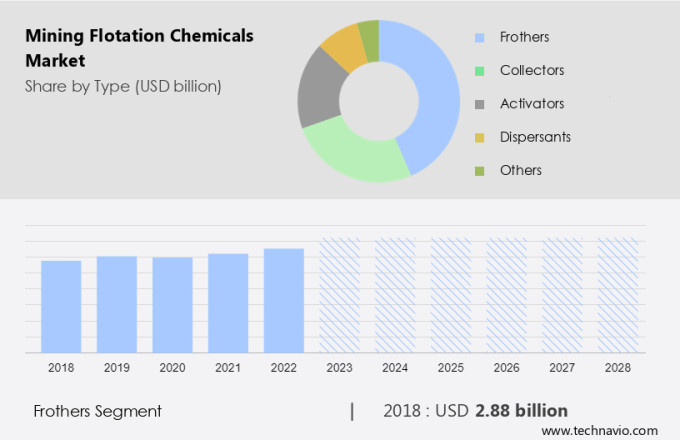Click the blue Frothers legend swatch

479,38
